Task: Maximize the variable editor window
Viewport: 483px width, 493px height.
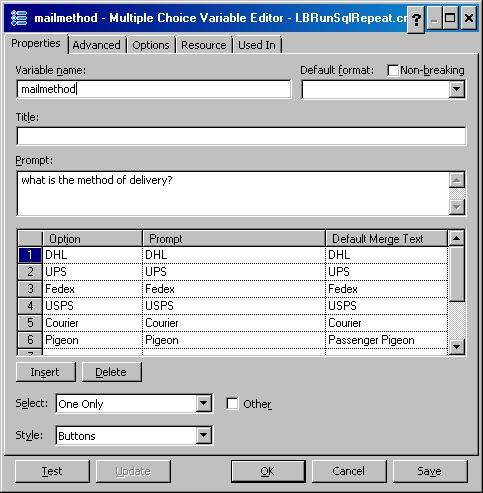Action: (x=450, y=19)
